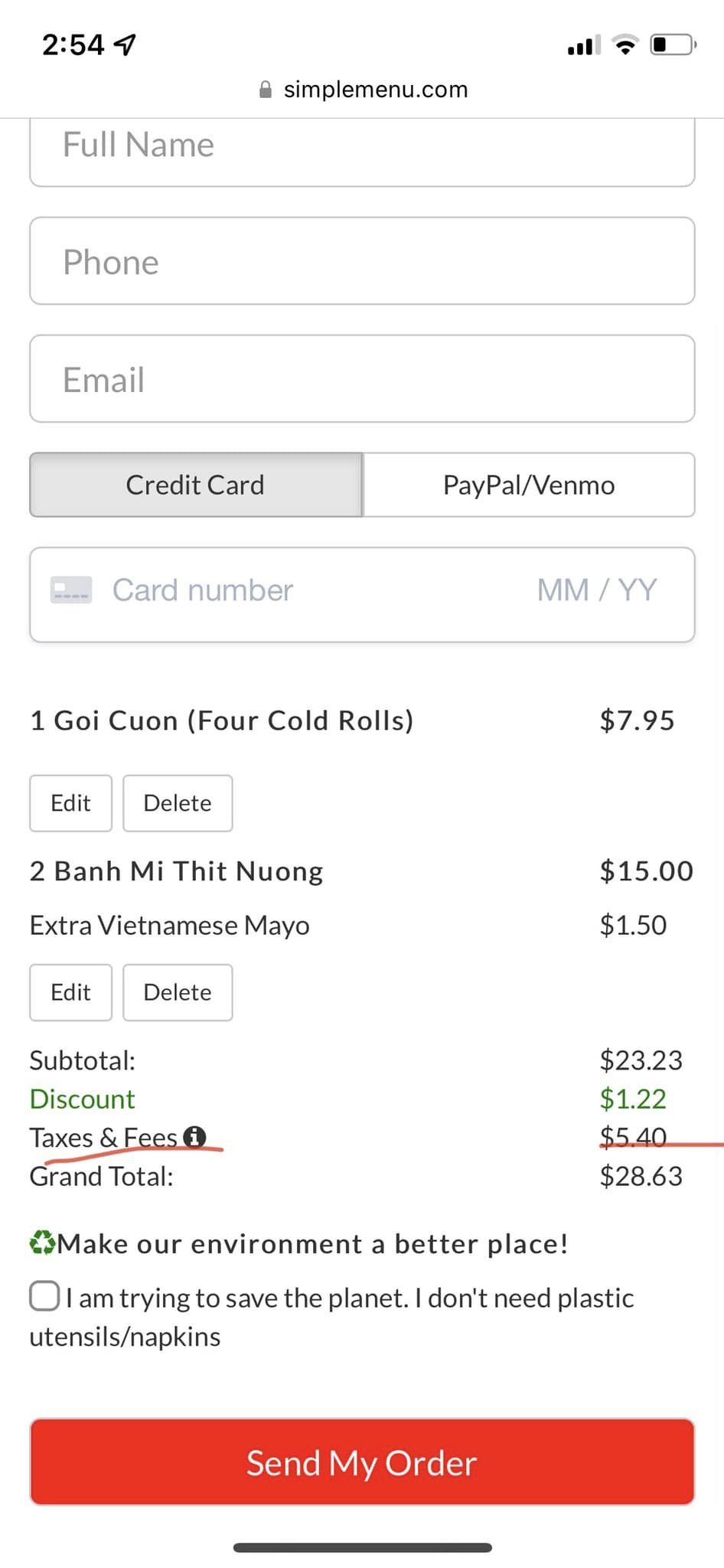Tap the location arrow in status bar
This screenshot has width=724, height=1568.
(x=126, y=45)
